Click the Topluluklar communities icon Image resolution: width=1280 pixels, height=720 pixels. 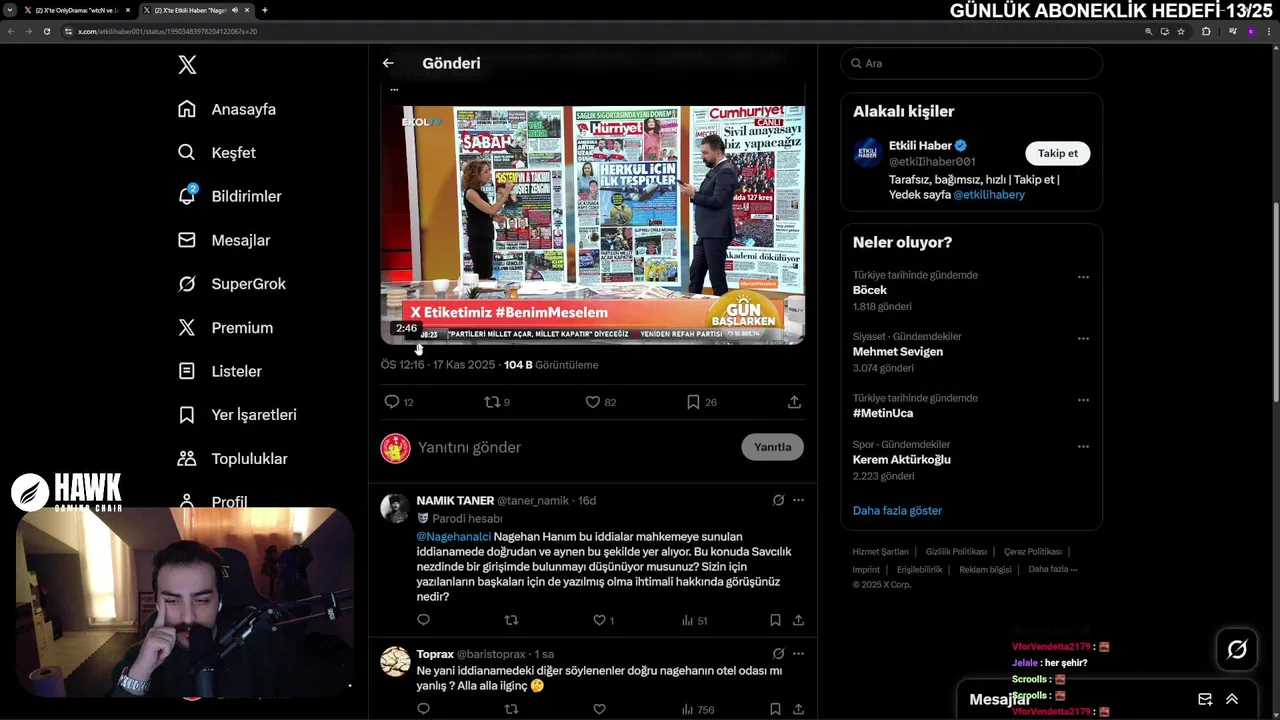pos(187,458)
